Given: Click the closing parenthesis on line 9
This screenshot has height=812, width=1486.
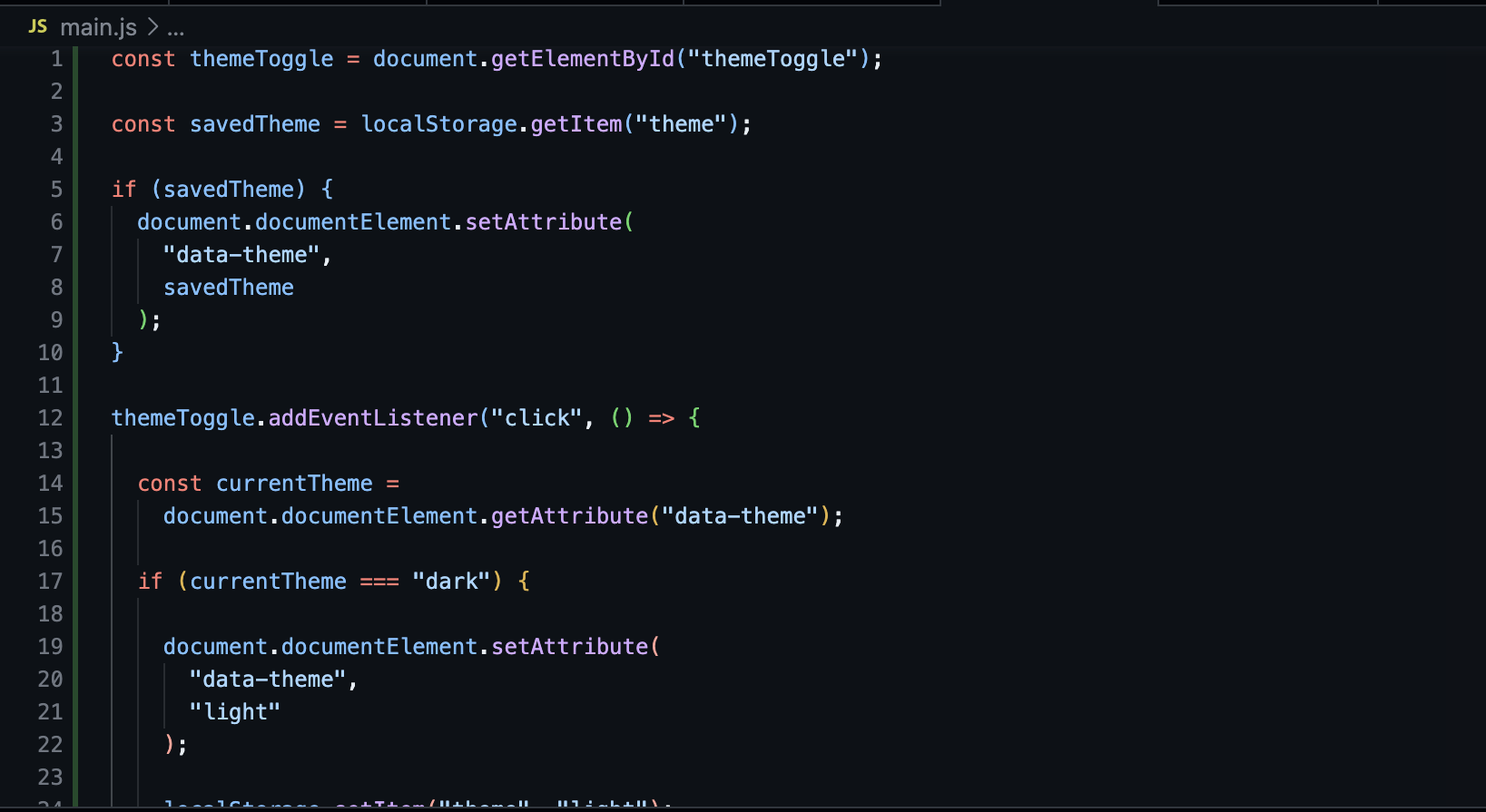Looking at the screenshot, I should [x=143, y=320].
